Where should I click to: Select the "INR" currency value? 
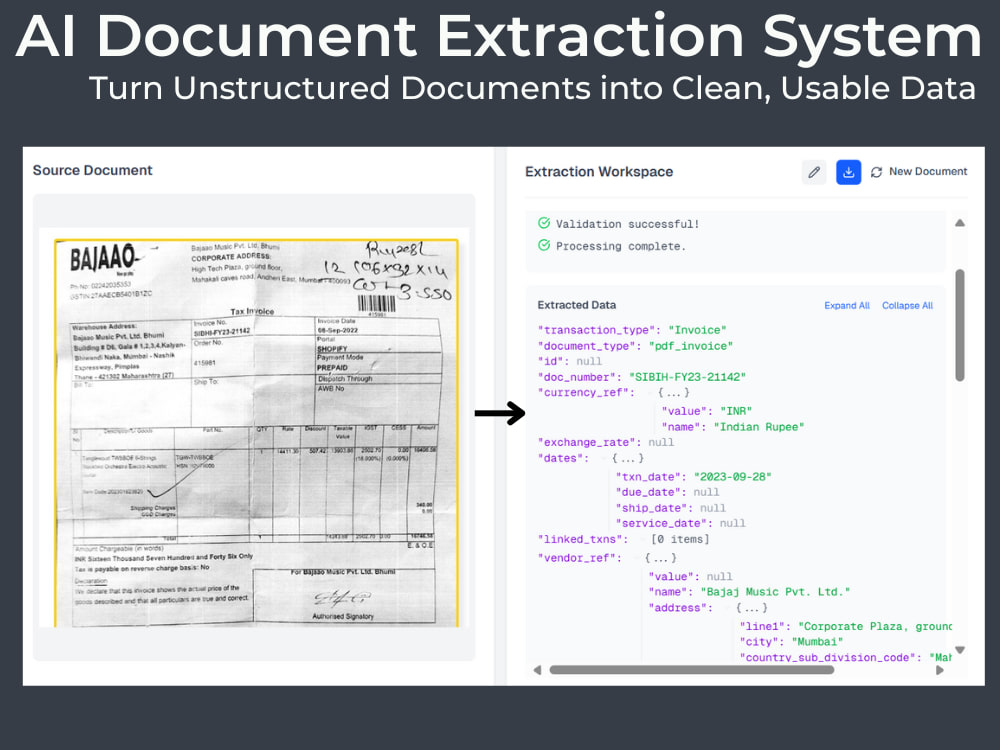[736, 411]
